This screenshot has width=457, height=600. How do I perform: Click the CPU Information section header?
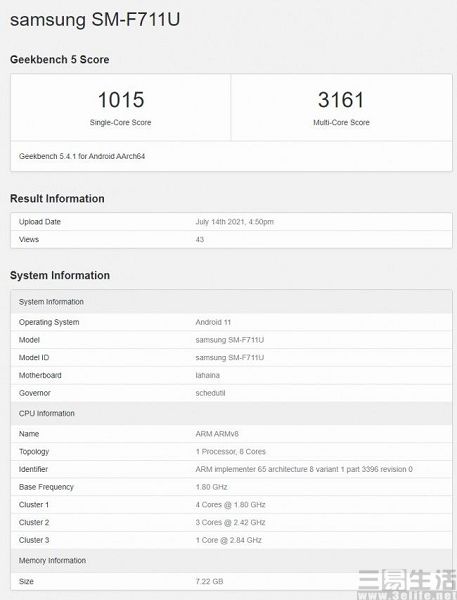click(231, 413)
